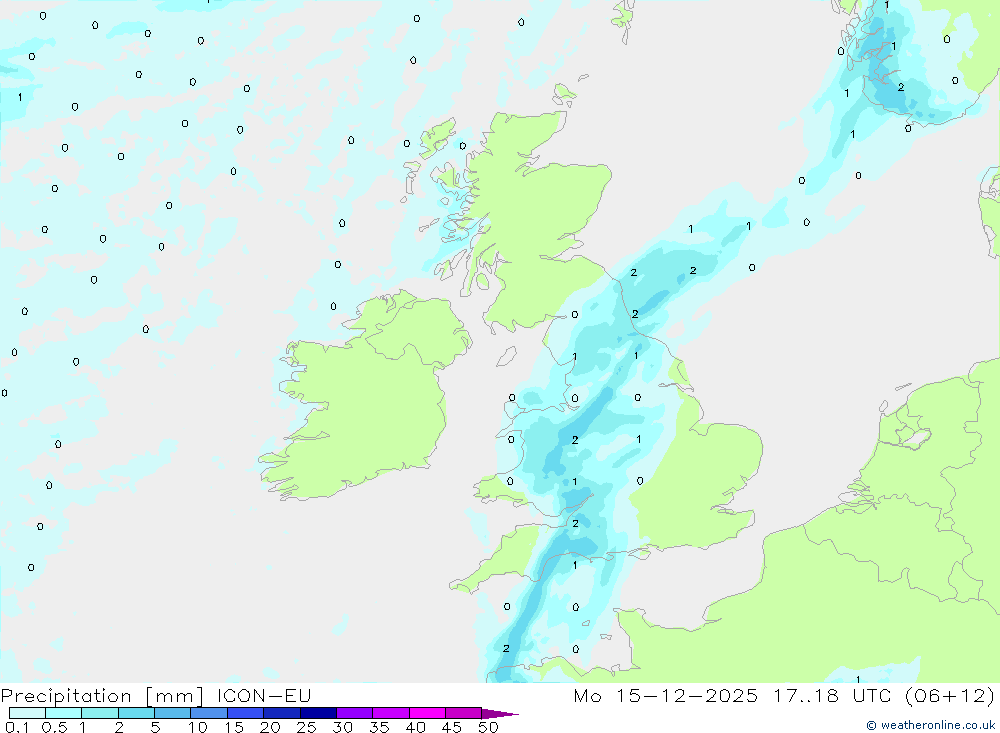Select the 5–10 mm legend color swatch
Screen dimensions: 1000x733
(173, 713)
